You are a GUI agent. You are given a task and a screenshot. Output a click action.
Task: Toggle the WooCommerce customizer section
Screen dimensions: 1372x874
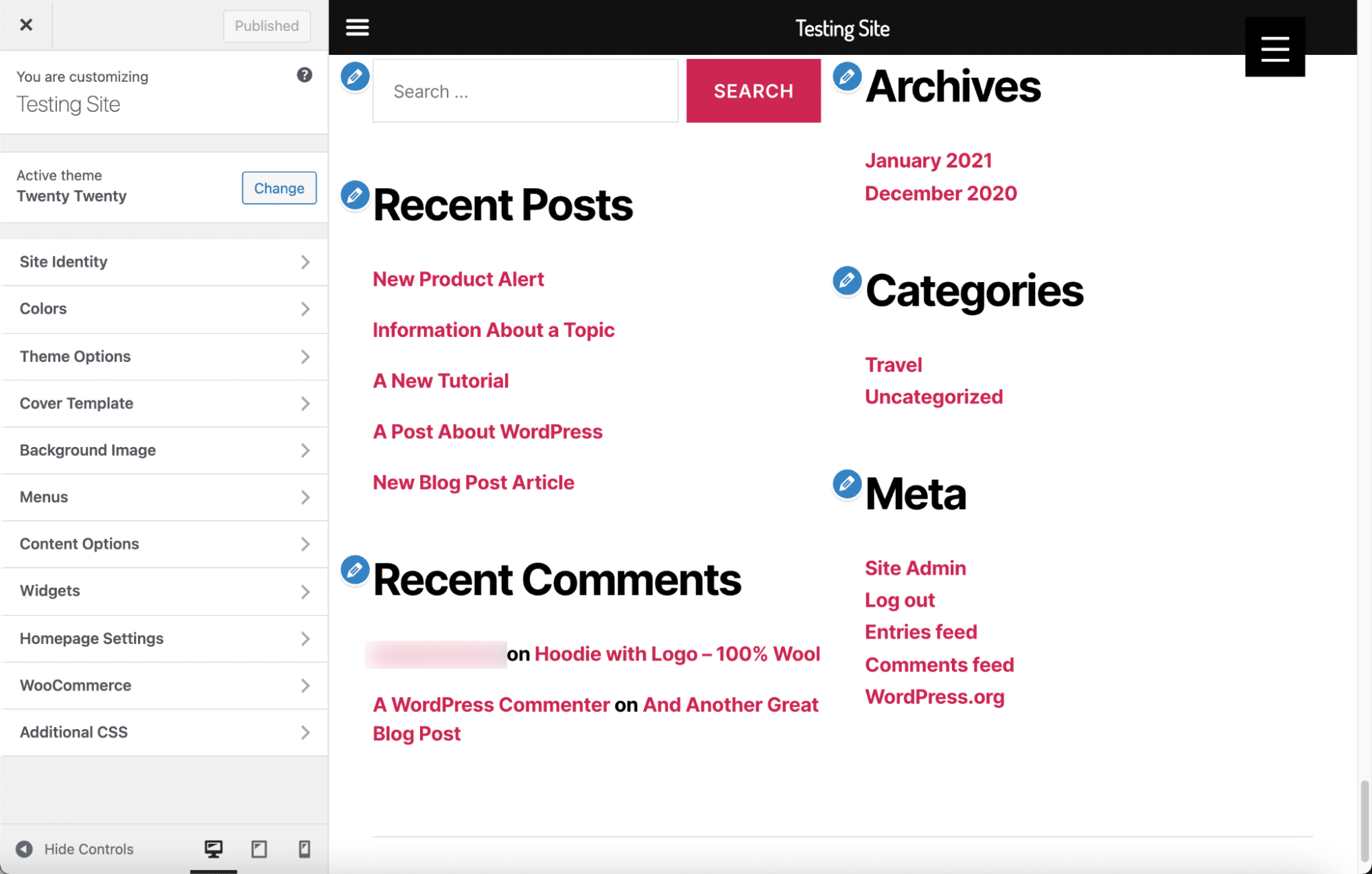164,684
